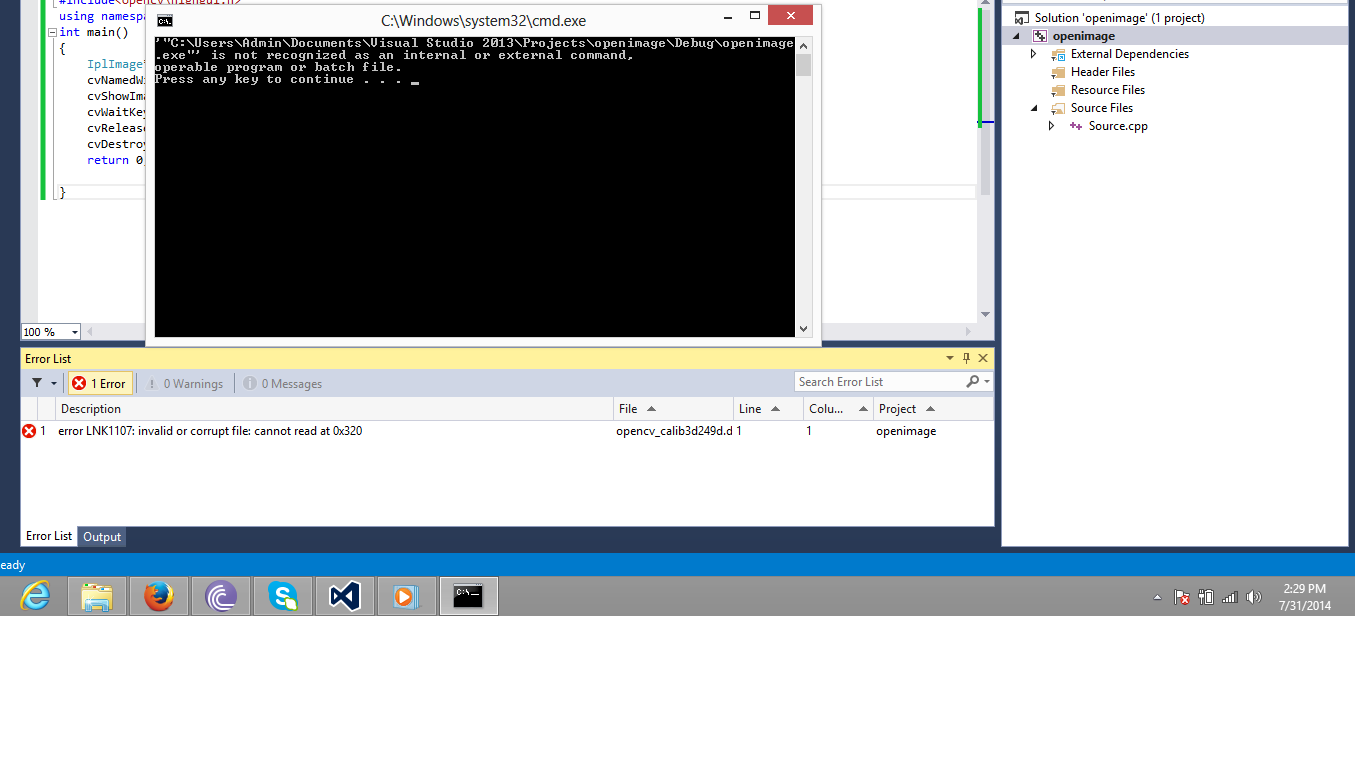Open the Error List filter icon

point(37,383)
